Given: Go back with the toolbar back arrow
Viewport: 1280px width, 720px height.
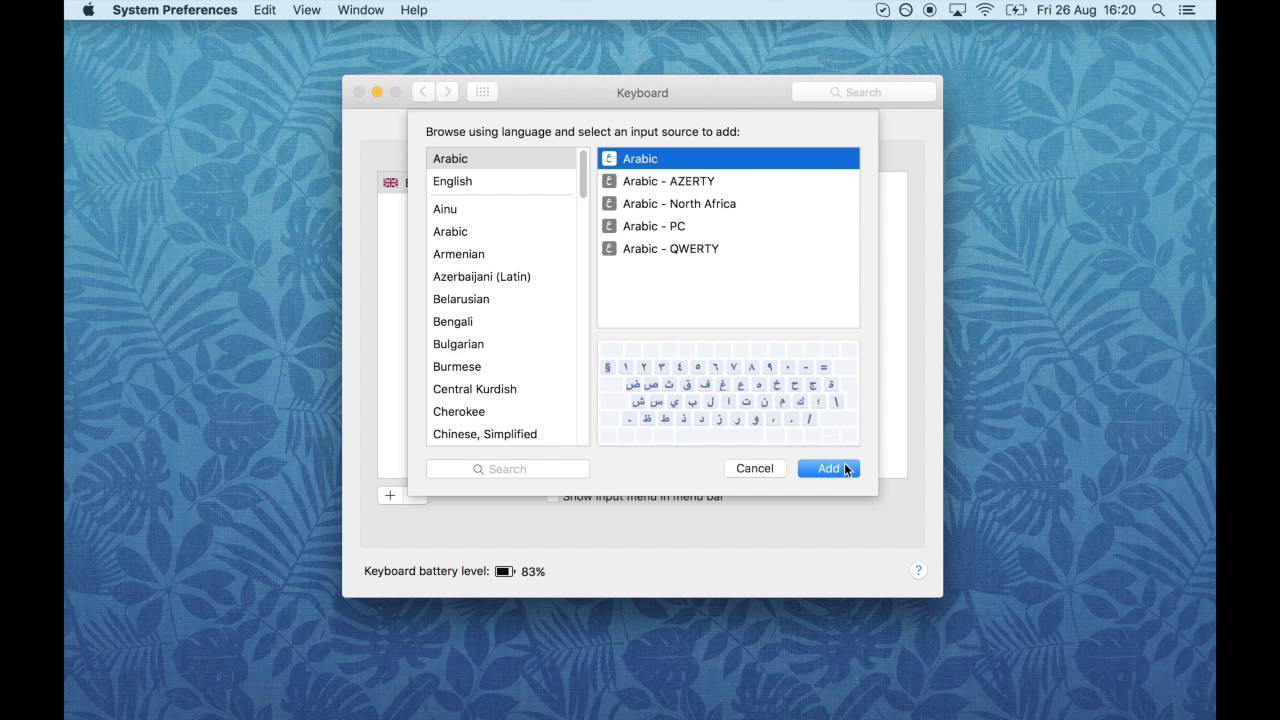Looking at the screenshot, I should coord(423,92).
